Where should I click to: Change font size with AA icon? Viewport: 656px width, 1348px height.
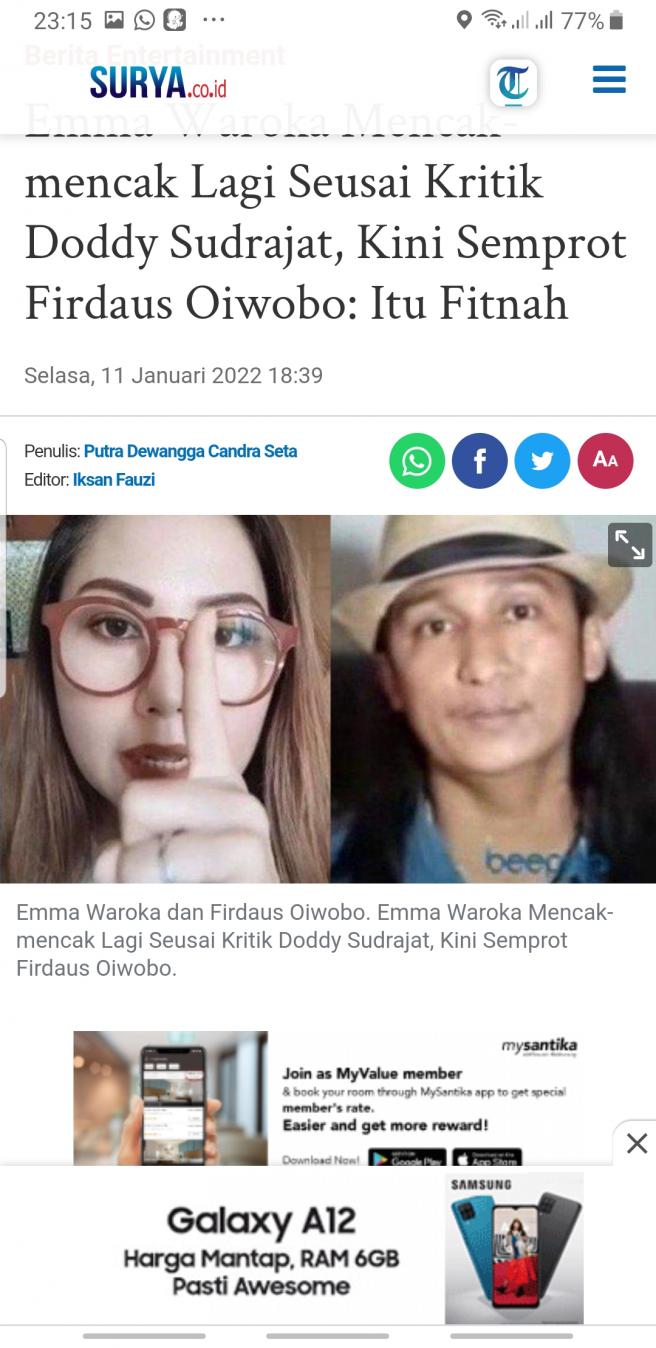pos(605,461)
